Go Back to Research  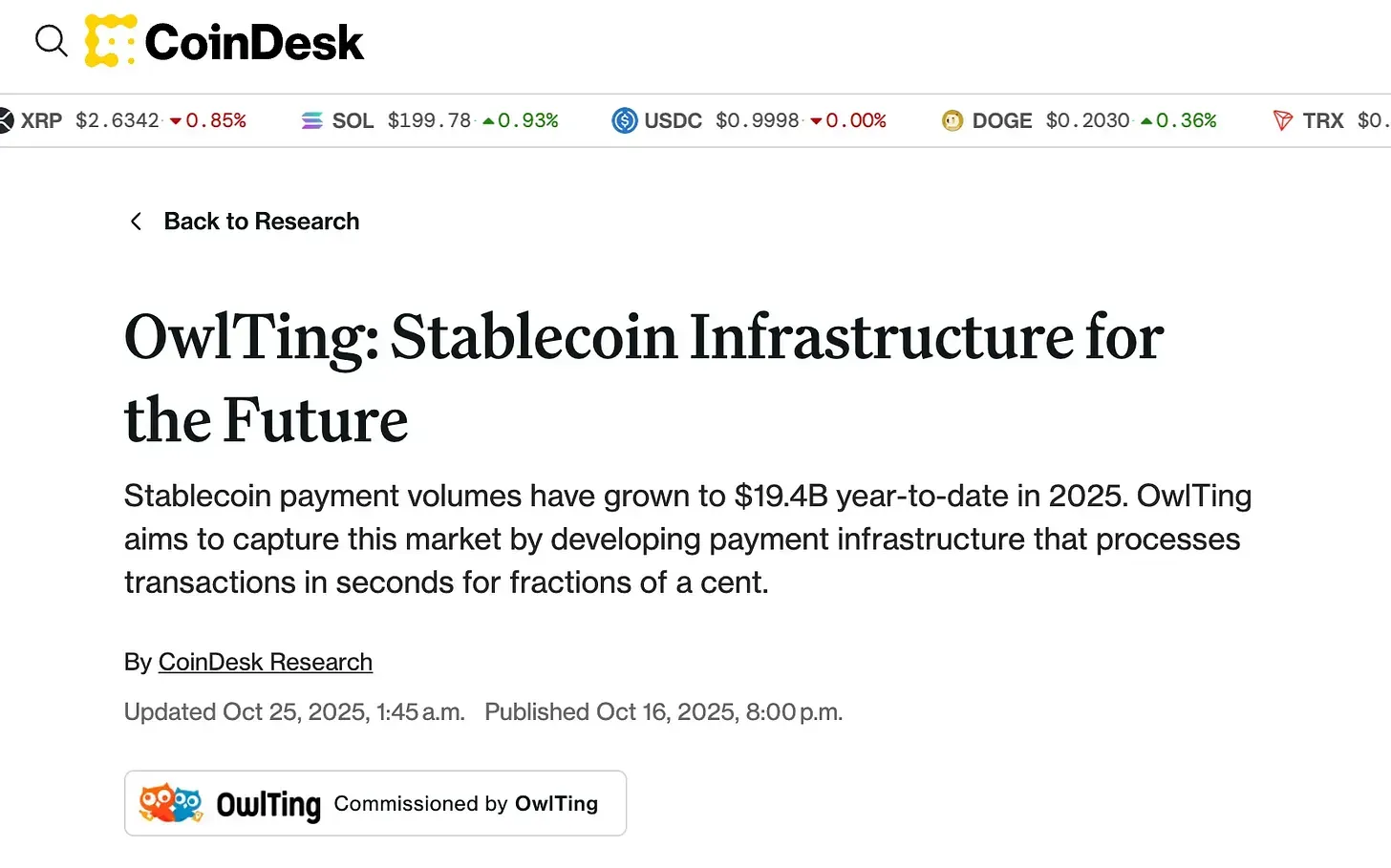261,222
